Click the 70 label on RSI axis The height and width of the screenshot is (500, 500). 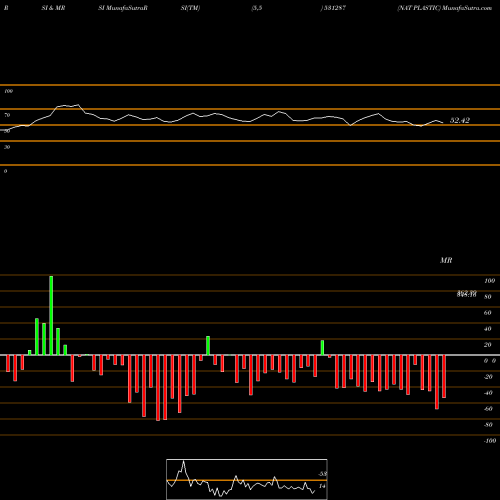(7, 115)
